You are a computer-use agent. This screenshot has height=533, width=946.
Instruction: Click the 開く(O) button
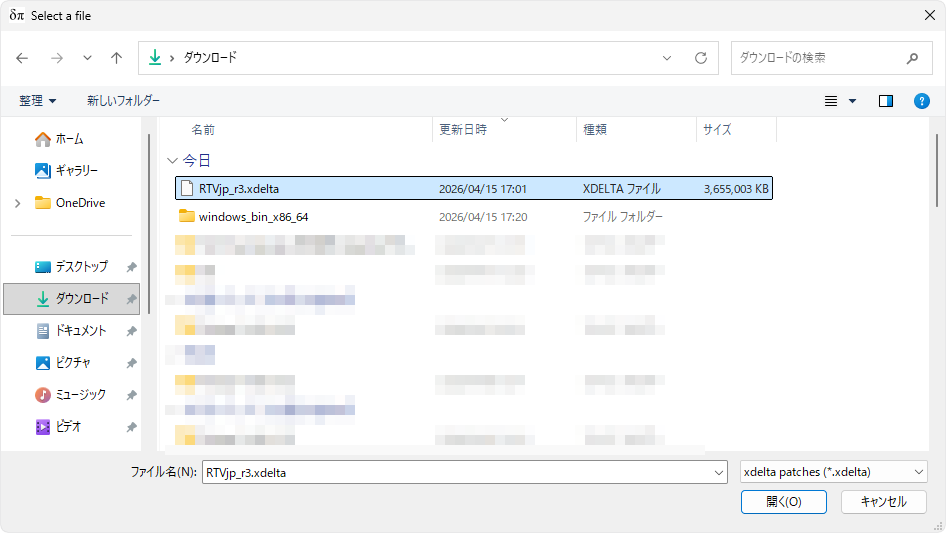pos(783,502)
